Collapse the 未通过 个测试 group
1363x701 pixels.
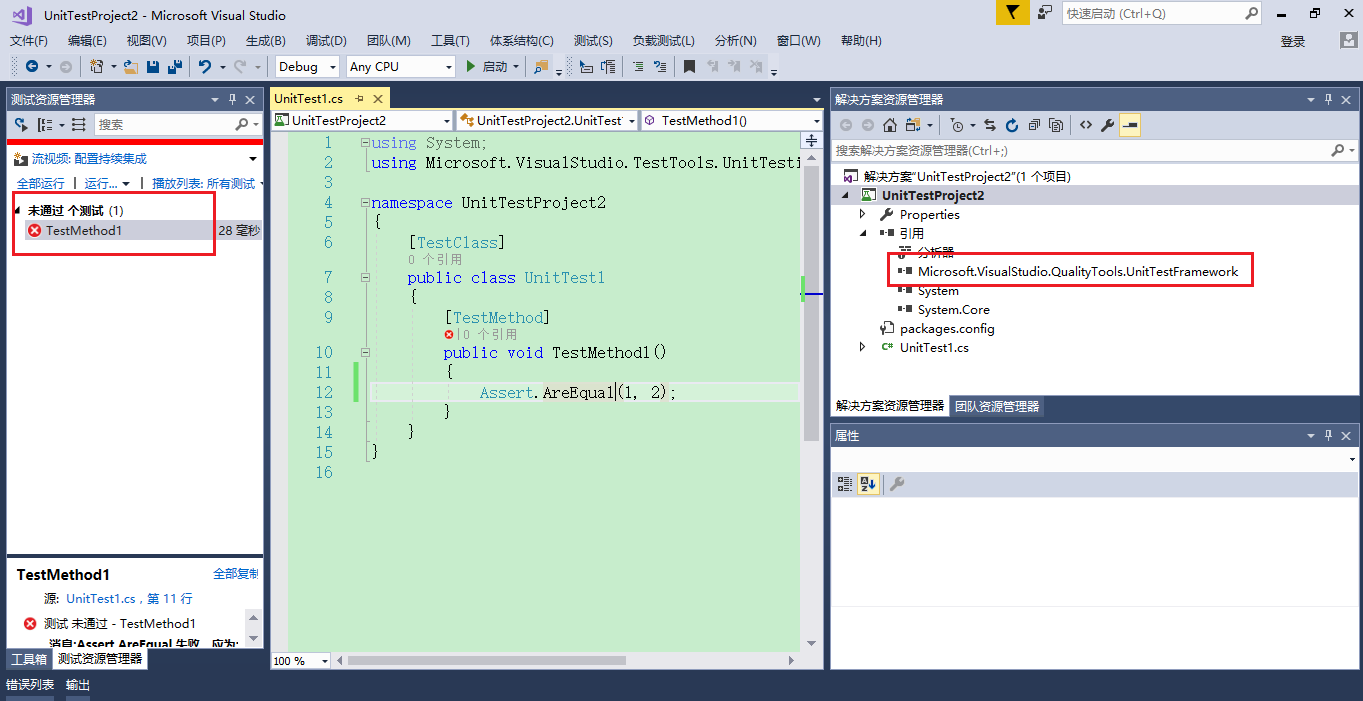[18, 211]
